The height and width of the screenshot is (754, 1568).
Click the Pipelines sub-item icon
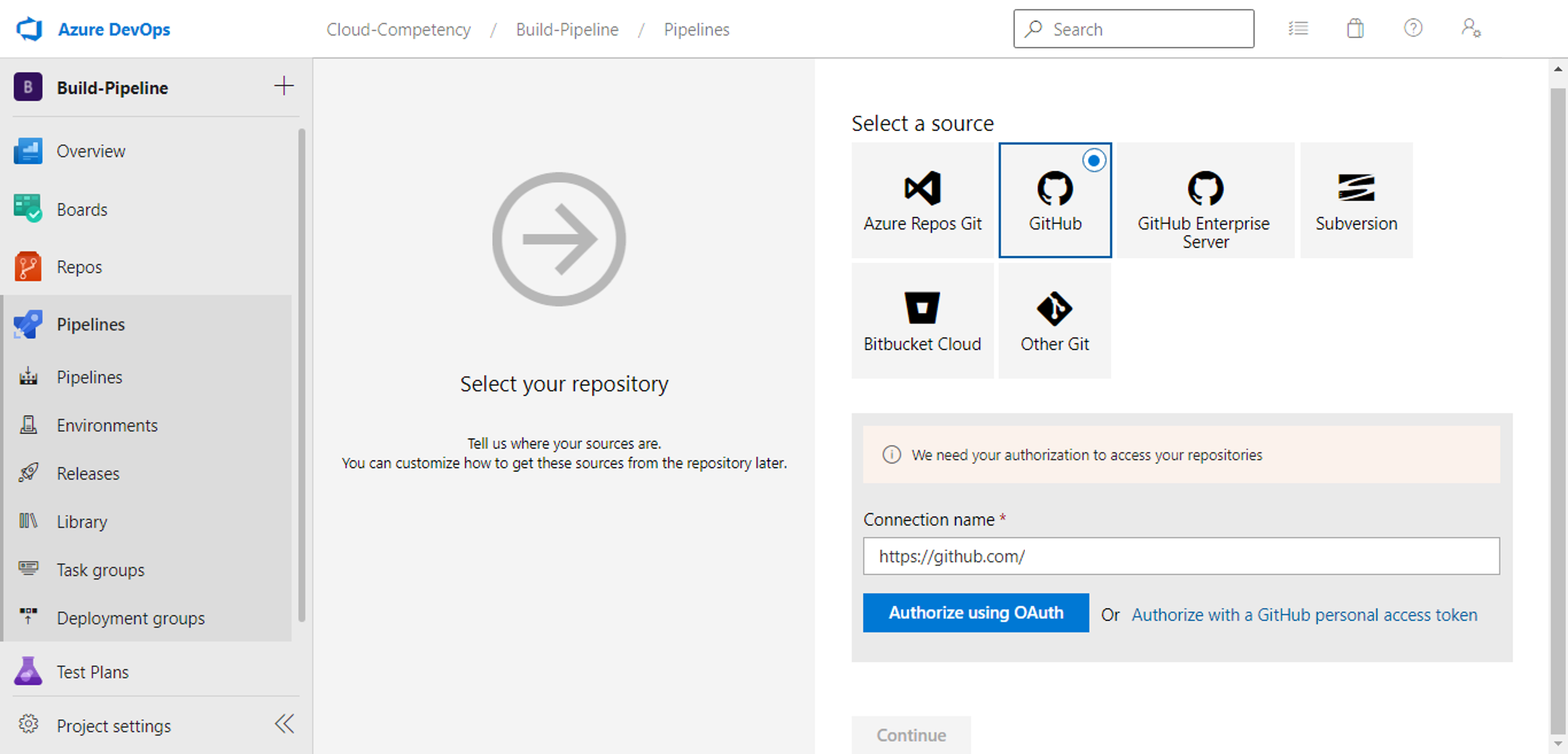[x=28, y=376]
